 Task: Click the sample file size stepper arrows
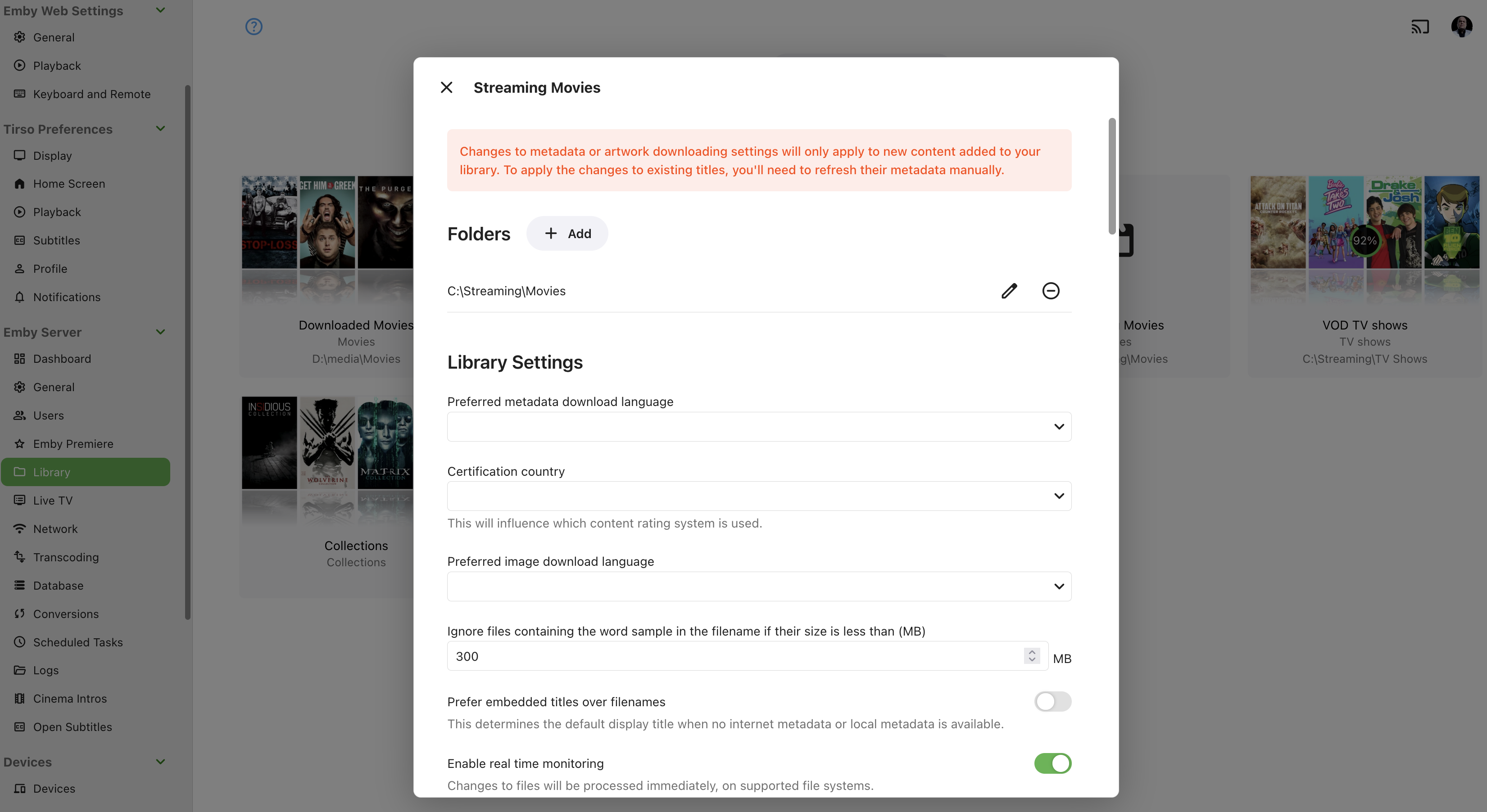pyautogui.click(x=1032, y=656)
